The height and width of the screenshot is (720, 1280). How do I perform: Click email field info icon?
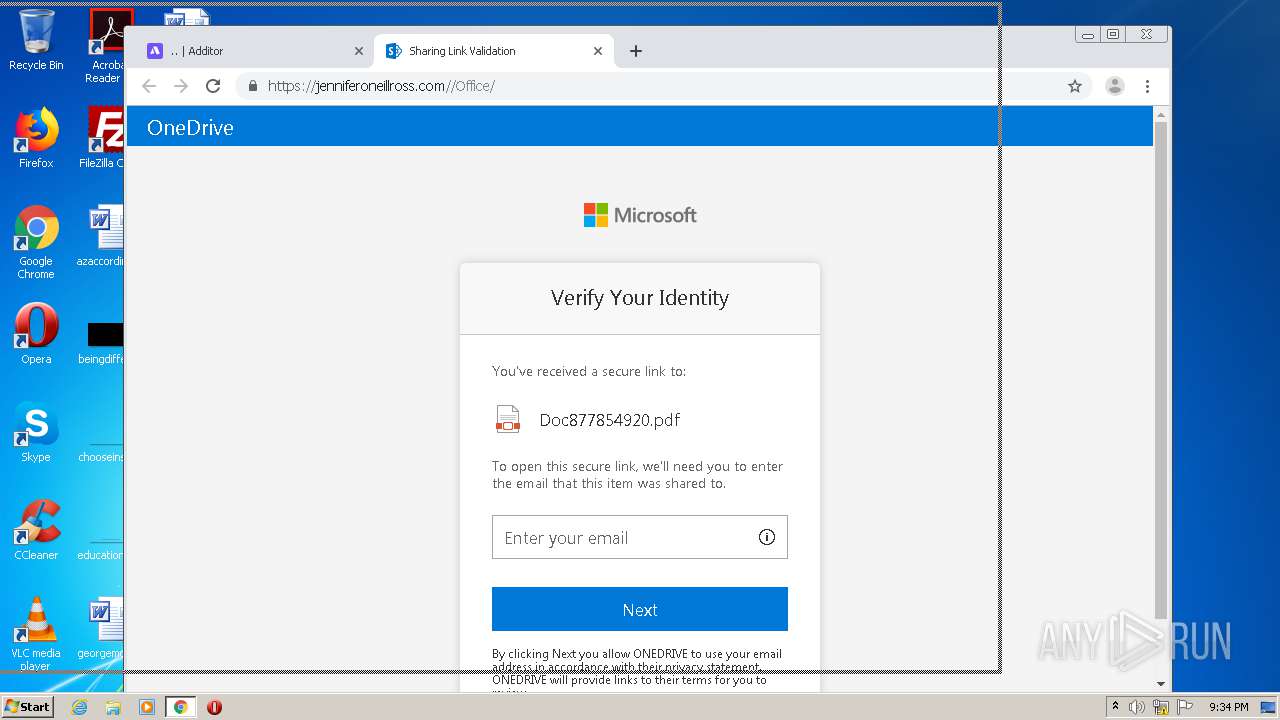pyautogui.click(x=767, y=537)
